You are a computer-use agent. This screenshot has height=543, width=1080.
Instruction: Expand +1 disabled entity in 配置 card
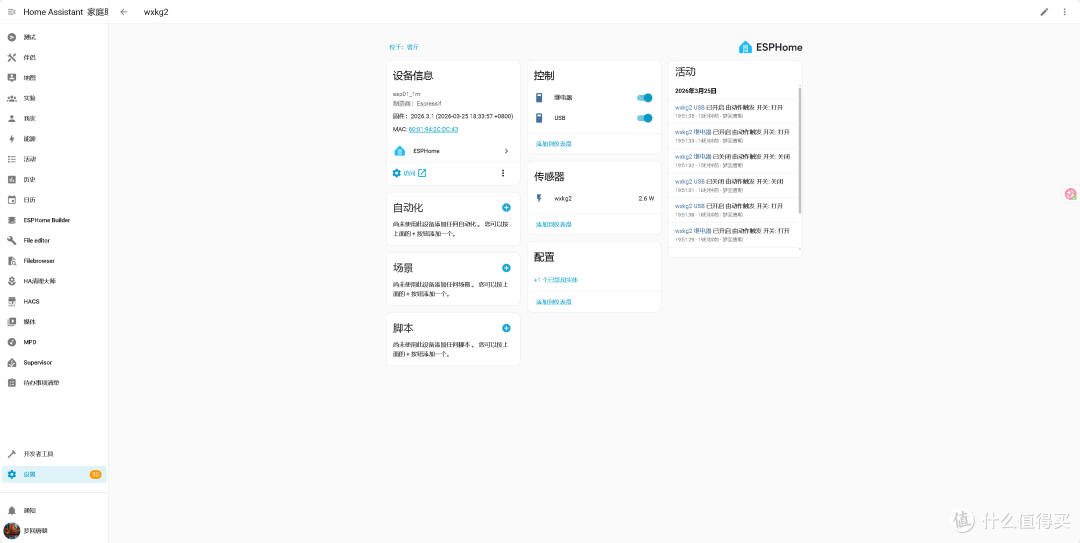click(556, 280)
